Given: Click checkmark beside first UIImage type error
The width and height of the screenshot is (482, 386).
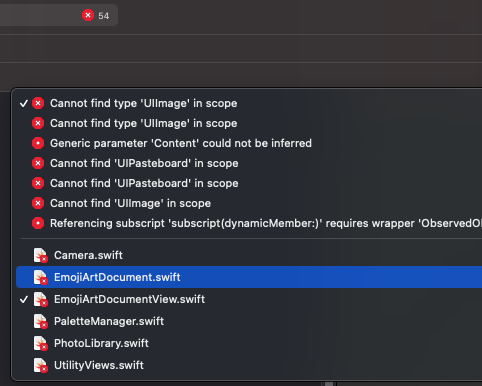Looking at the screenshot, I should pyautogui.click(x=24, y=103).
